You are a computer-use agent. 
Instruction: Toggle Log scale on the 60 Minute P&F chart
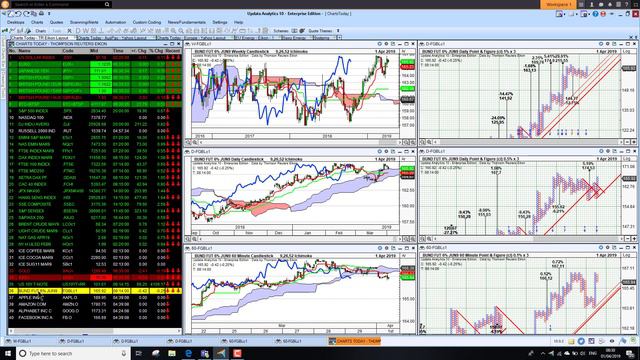point(627,255)
